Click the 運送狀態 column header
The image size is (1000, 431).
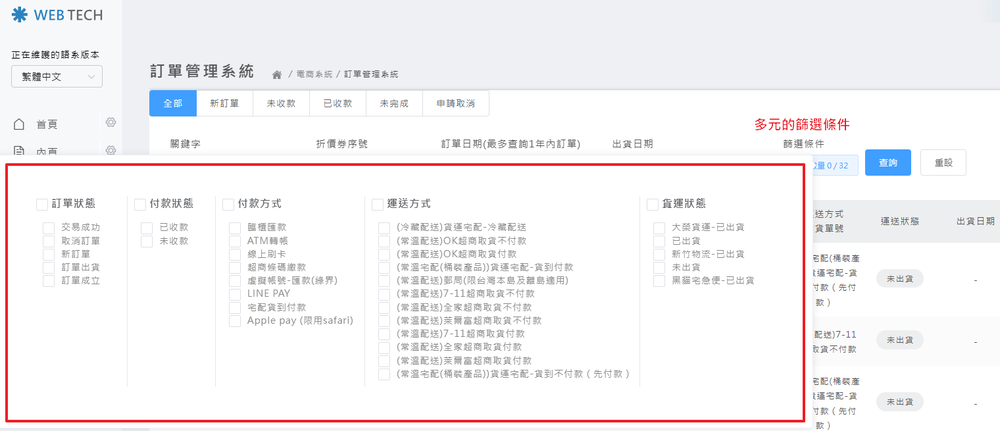pyautogui.click(x=899, y=221)
